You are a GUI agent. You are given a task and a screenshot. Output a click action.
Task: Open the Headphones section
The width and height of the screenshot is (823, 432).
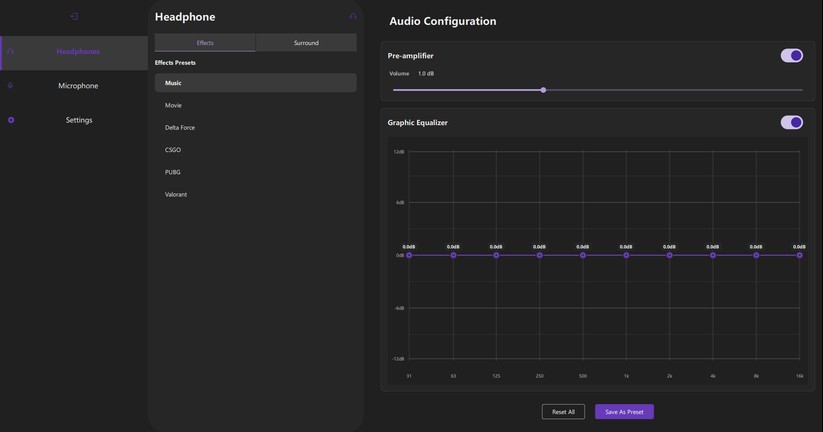click(74, 53)
